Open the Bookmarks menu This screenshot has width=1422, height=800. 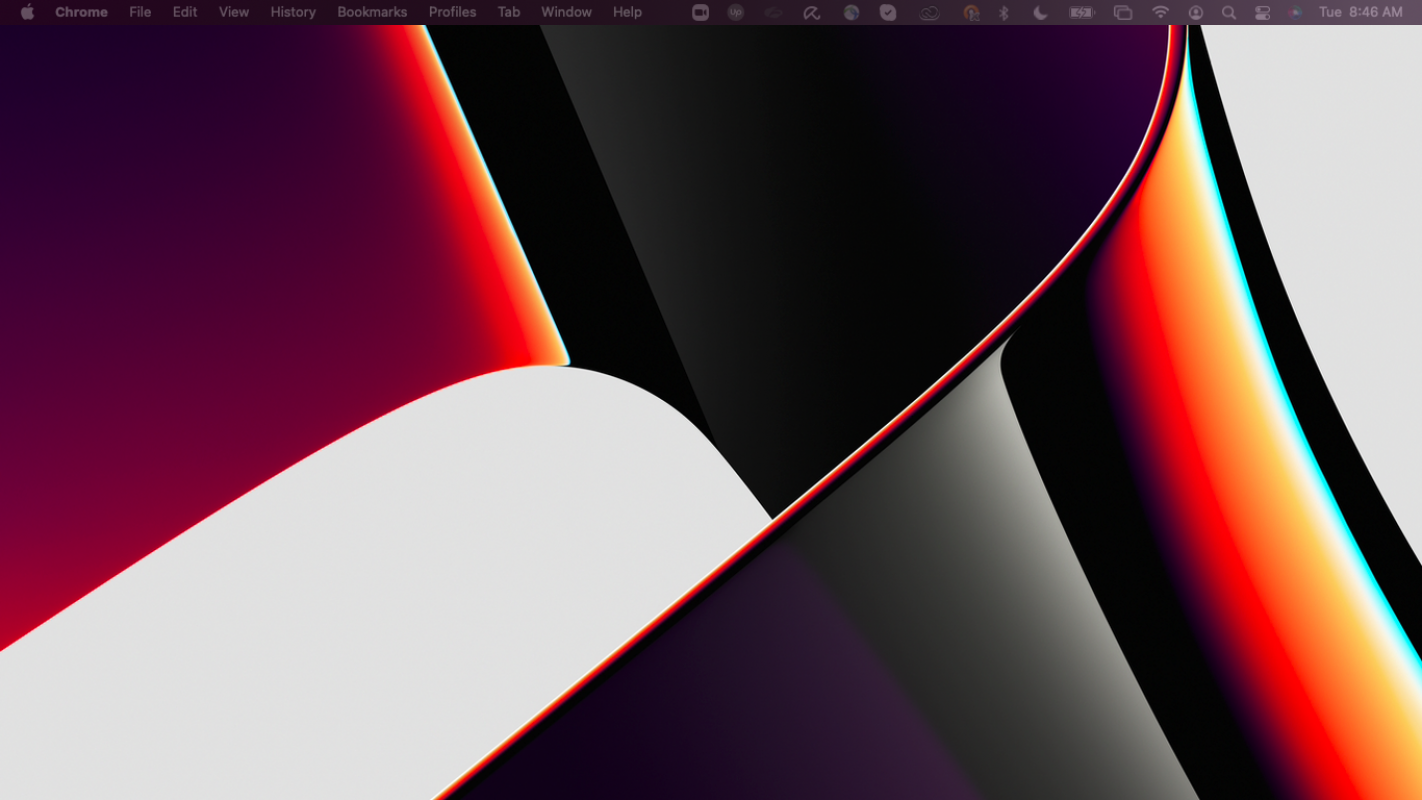pyautogui.click(x=372, y=12)
